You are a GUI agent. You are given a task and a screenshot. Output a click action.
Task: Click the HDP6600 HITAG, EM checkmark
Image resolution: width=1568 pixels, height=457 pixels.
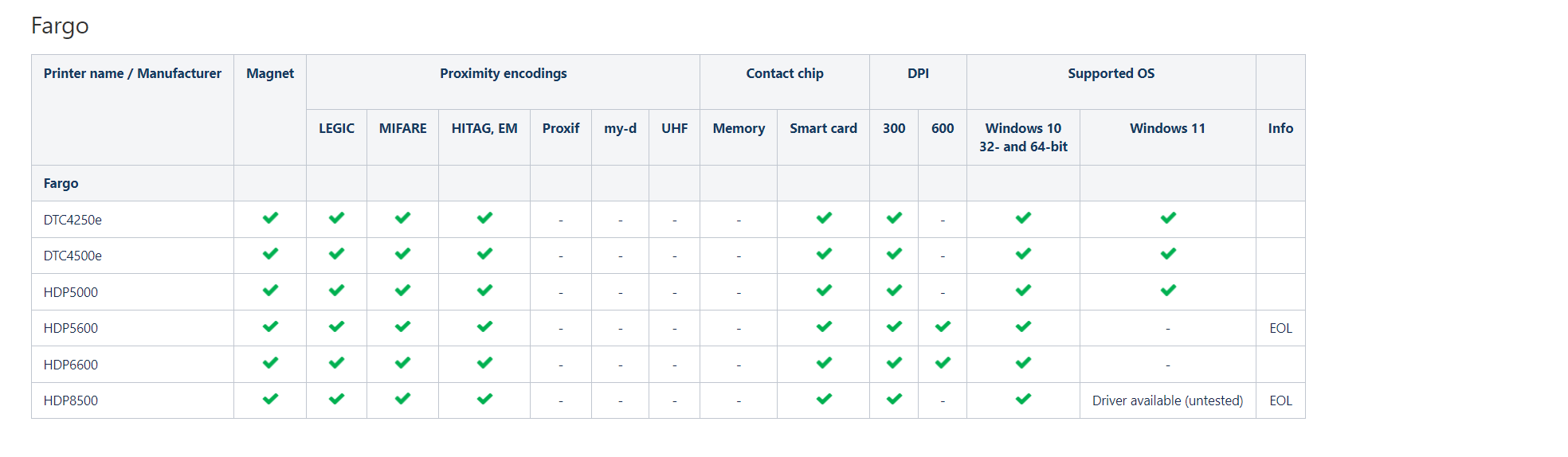click(484, 363)
